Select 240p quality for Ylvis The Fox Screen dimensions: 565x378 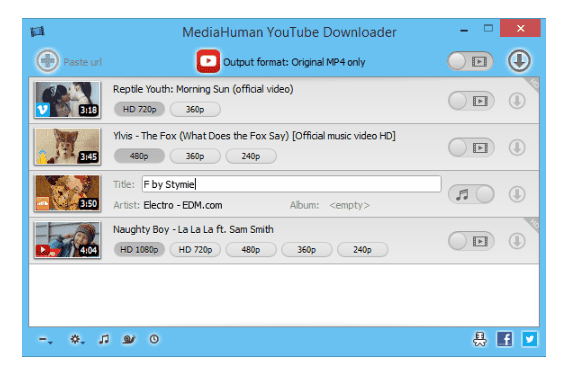(251, 156)
